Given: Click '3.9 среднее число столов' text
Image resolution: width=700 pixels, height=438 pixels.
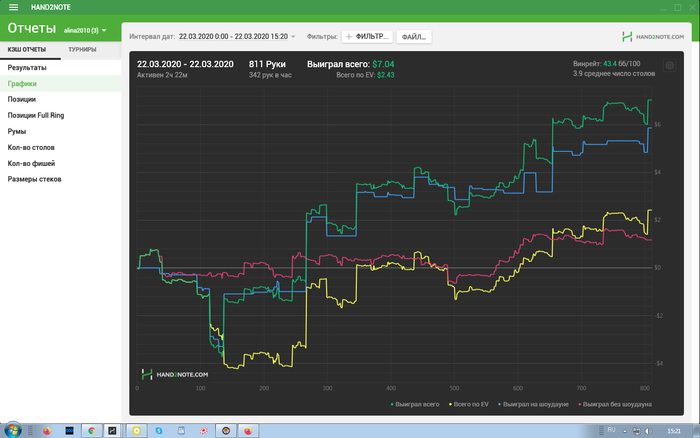Looking at the screenshot, I should pyautogui.click(x=614, y=74).
